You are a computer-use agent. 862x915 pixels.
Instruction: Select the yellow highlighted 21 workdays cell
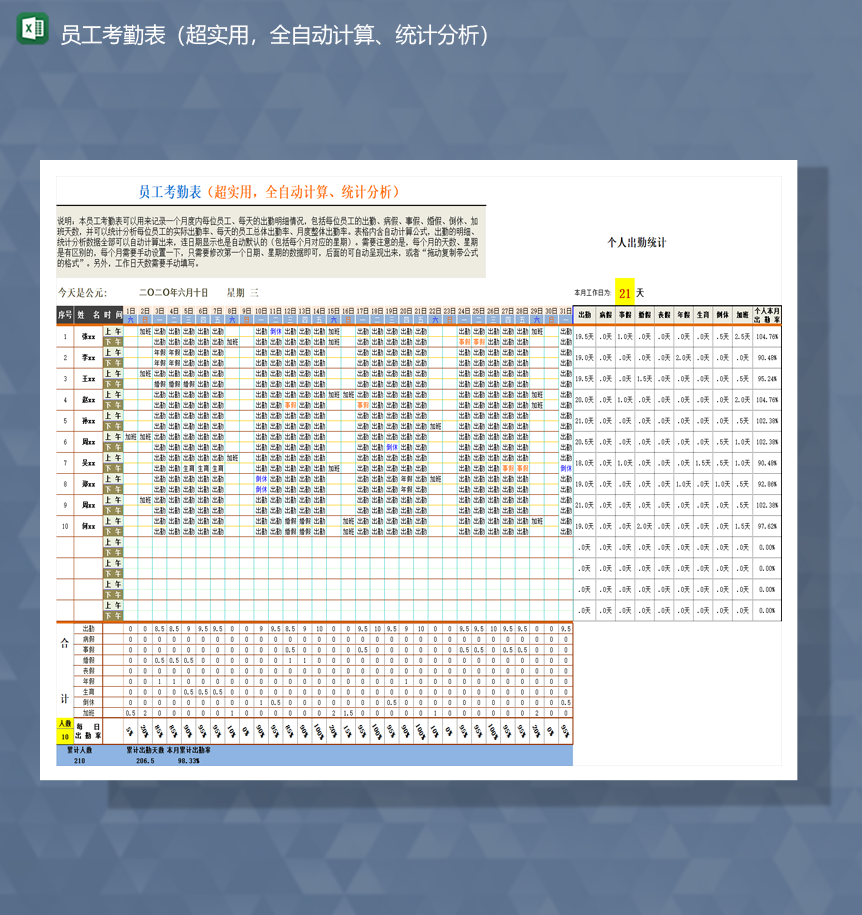(625, 294)
